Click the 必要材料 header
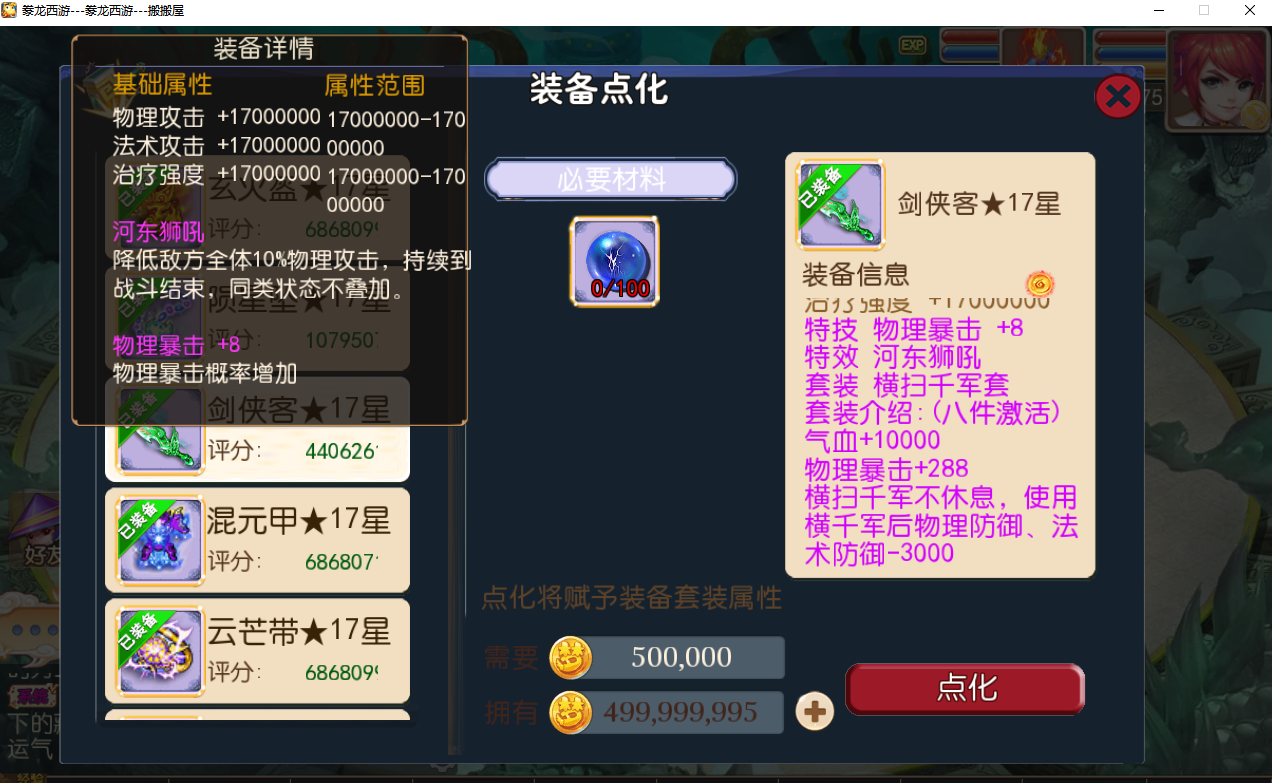Screen dimensions: 1272x783 click(611, 180)
